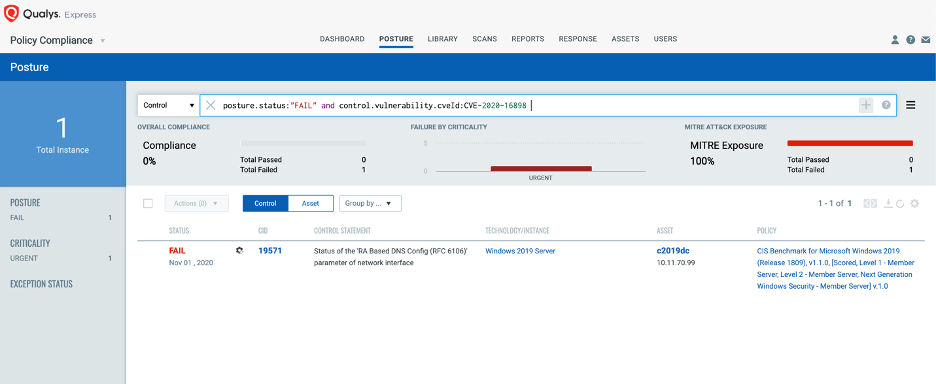Image resolution: width=936 pixels, height=384 pixels.
Task: Click the Asset column header
Action: pyautogui.click(x=666, y=231)
